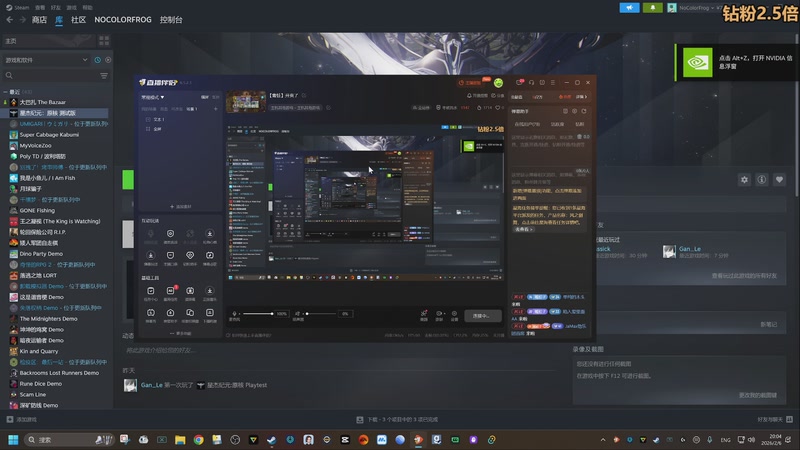Click the 连接中 button
The width and height of the screenshot is (800, 450).
coord(481,316)
